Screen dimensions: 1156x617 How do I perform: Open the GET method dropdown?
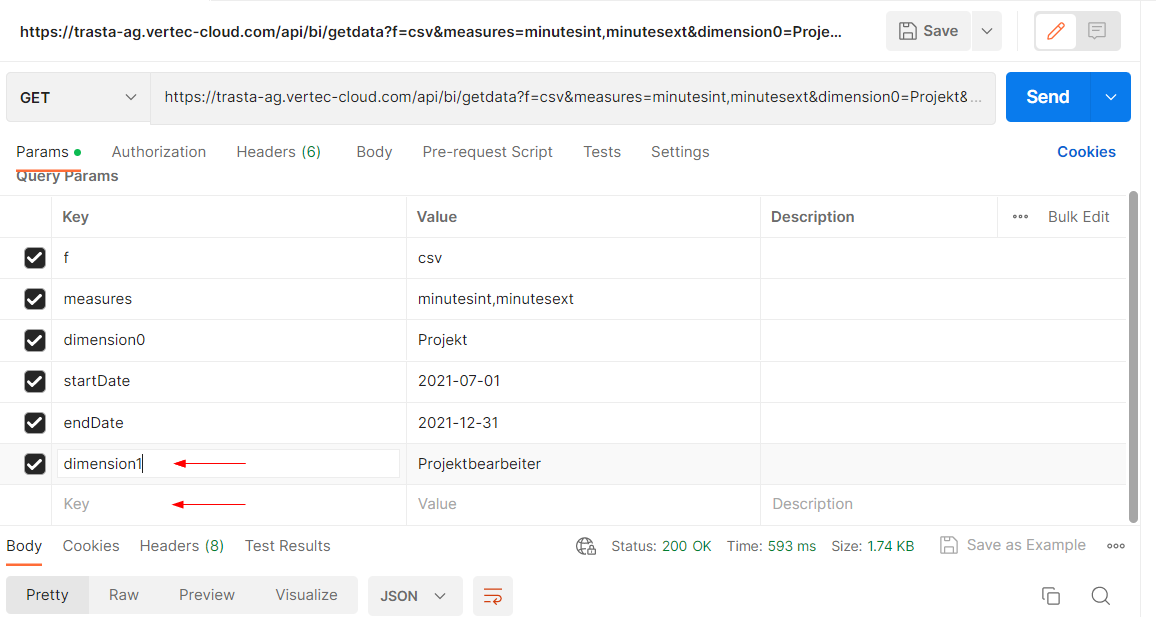78,98
